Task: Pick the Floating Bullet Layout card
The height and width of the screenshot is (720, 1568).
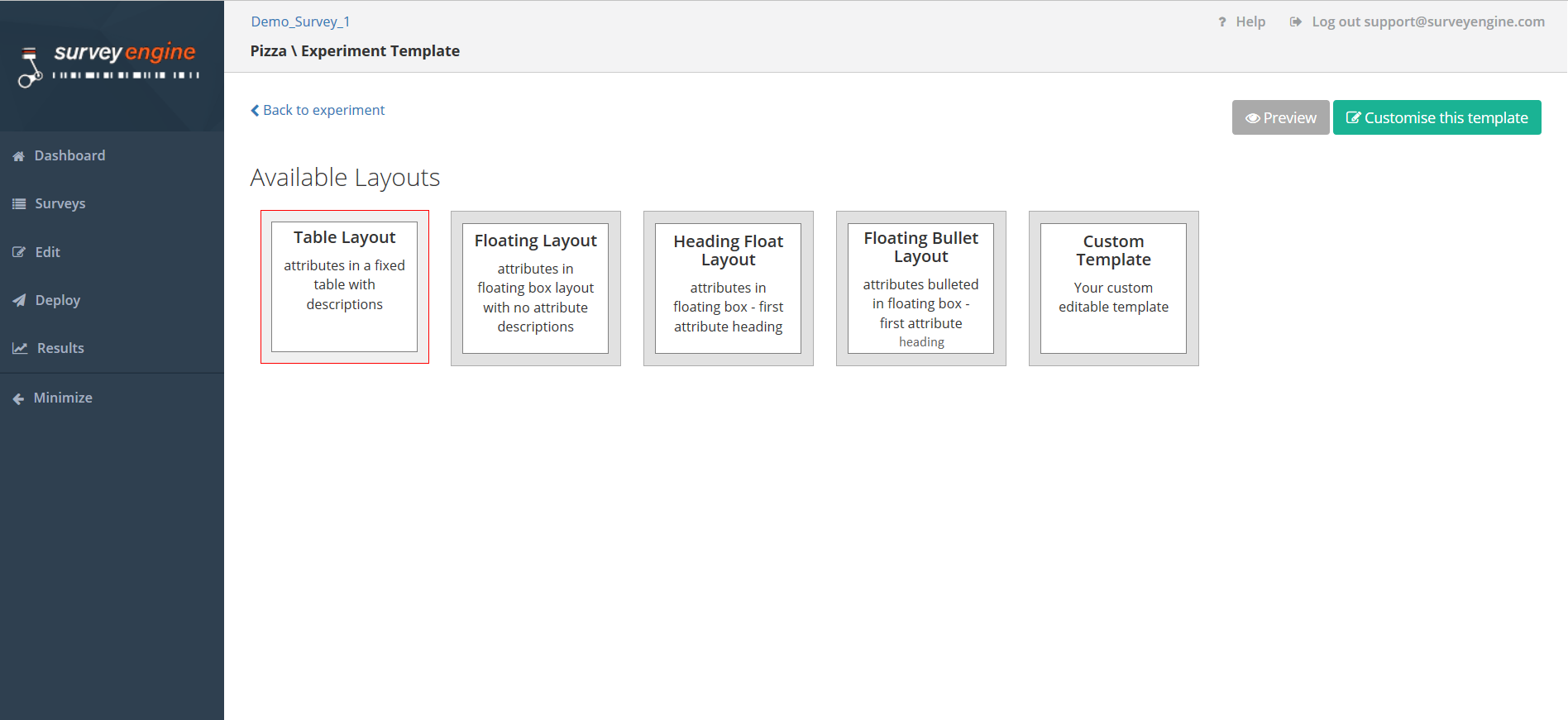Action: tap(920, 288)
